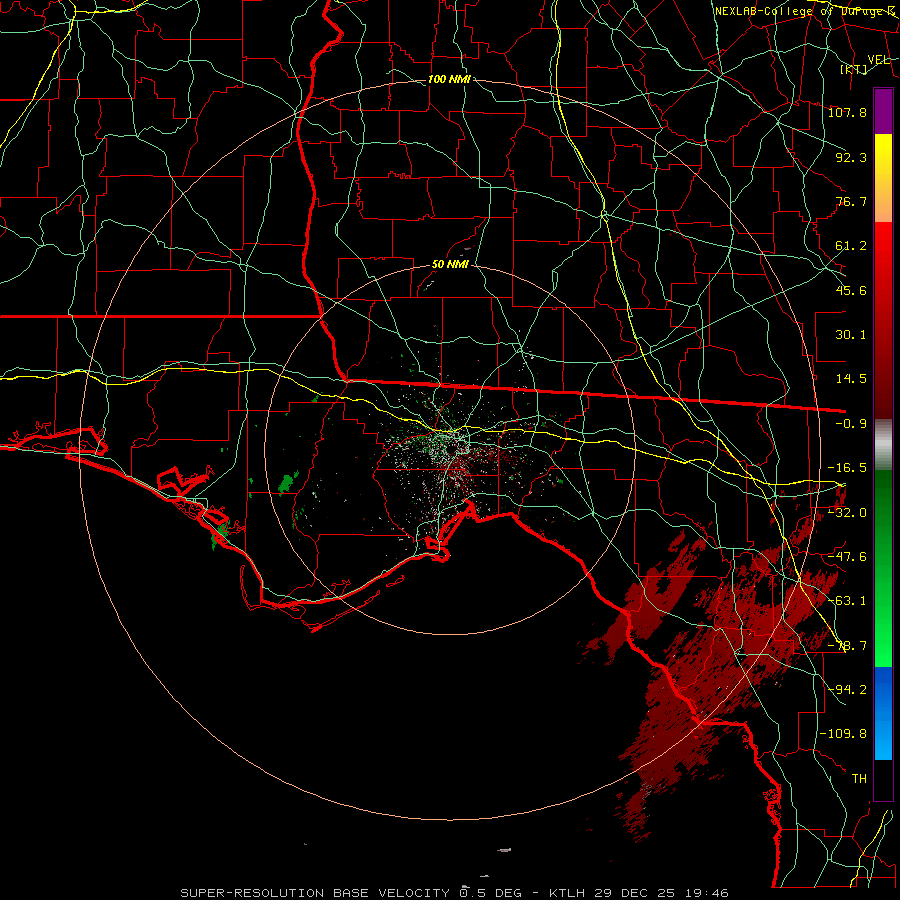
Task: Select the -78.7 scale value
Action: pos(847,646)
